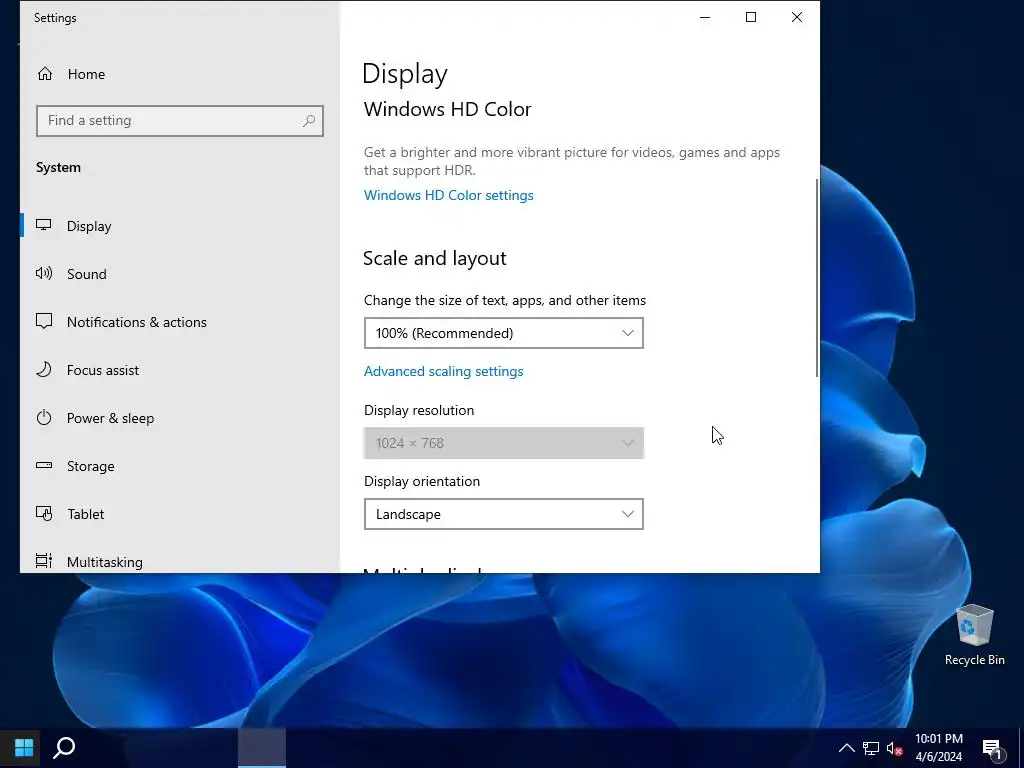
Task: Click the Storage drive icon
Action: click(x=44, y=466)
